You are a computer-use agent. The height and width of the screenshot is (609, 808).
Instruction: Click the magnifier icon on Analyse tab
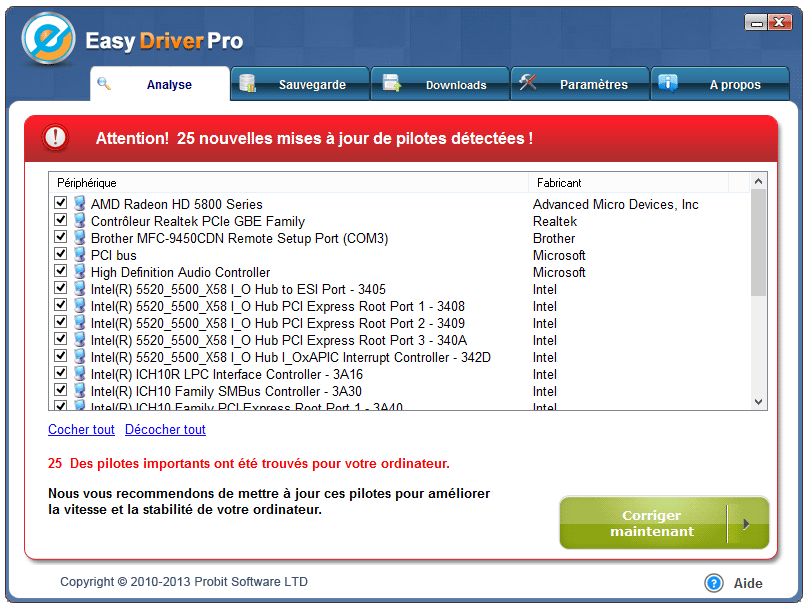pos(104,83)
